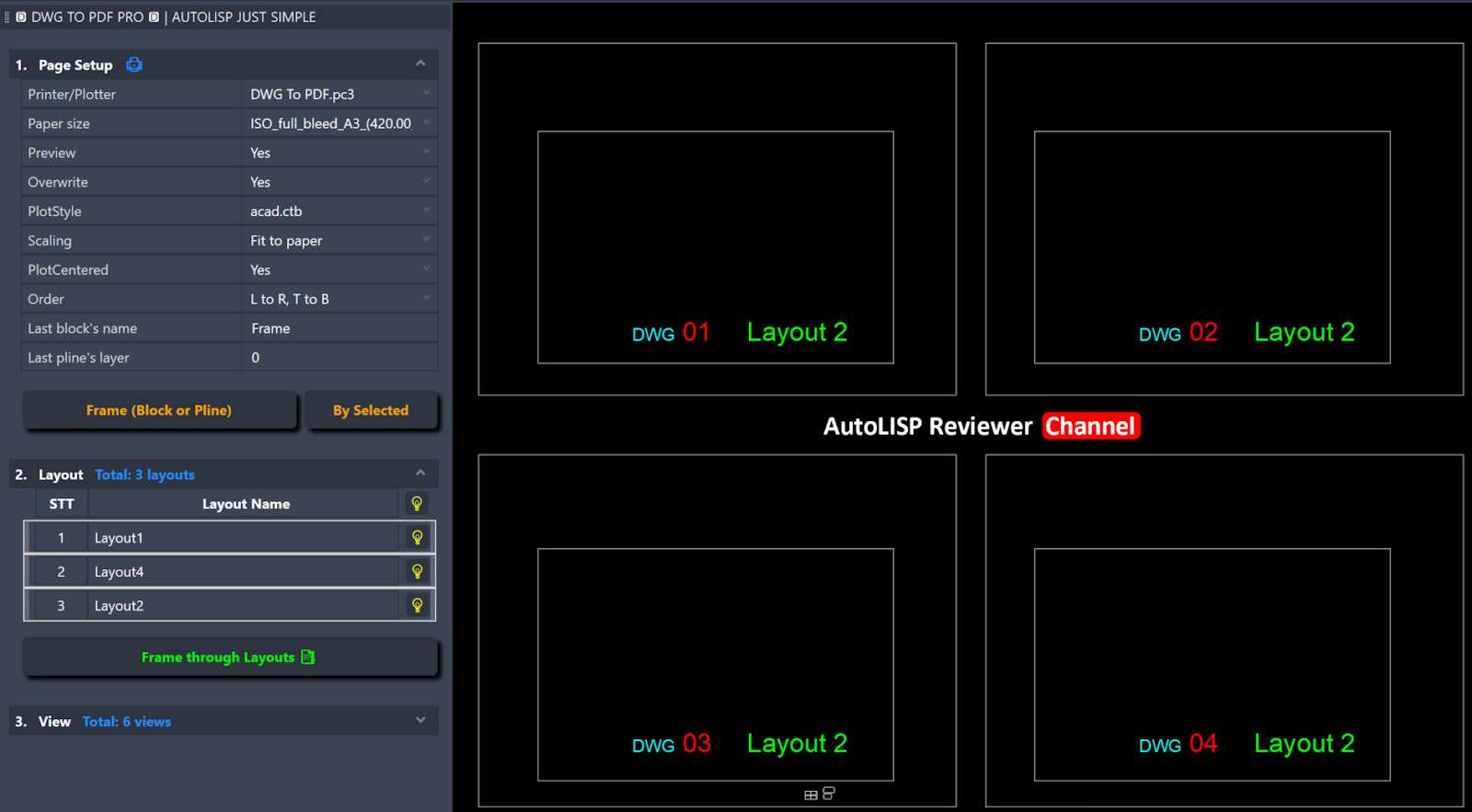Open the Printer/Plotter dropdown
Screen dimensions: 1472x812
pos(426,93)
